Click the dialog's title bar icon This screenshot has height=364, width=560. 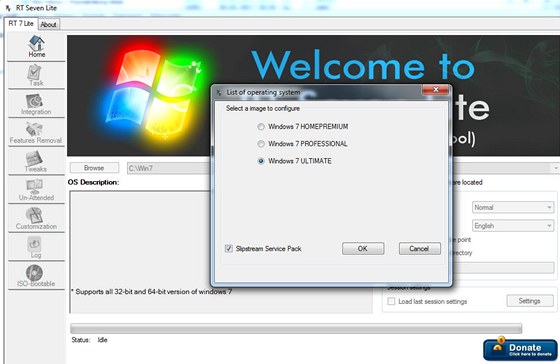(x=219, y=93)
